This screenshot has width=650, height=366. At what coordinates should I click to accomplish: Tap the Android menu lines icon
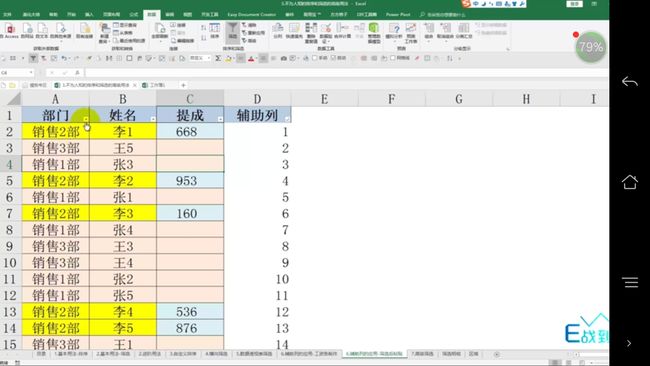pos(629,282)
